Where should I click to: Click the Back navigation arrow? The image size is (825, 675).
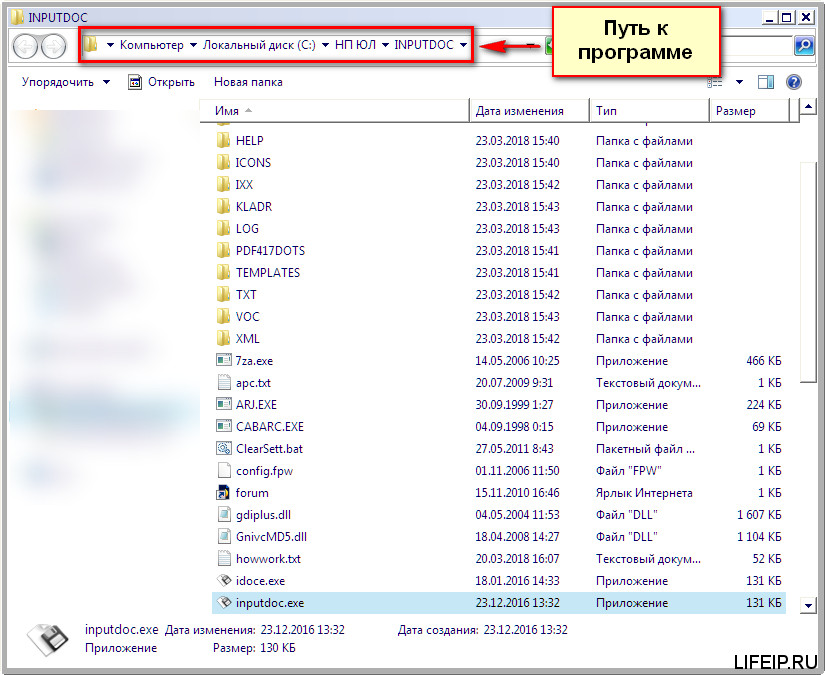tap(25, 46)
